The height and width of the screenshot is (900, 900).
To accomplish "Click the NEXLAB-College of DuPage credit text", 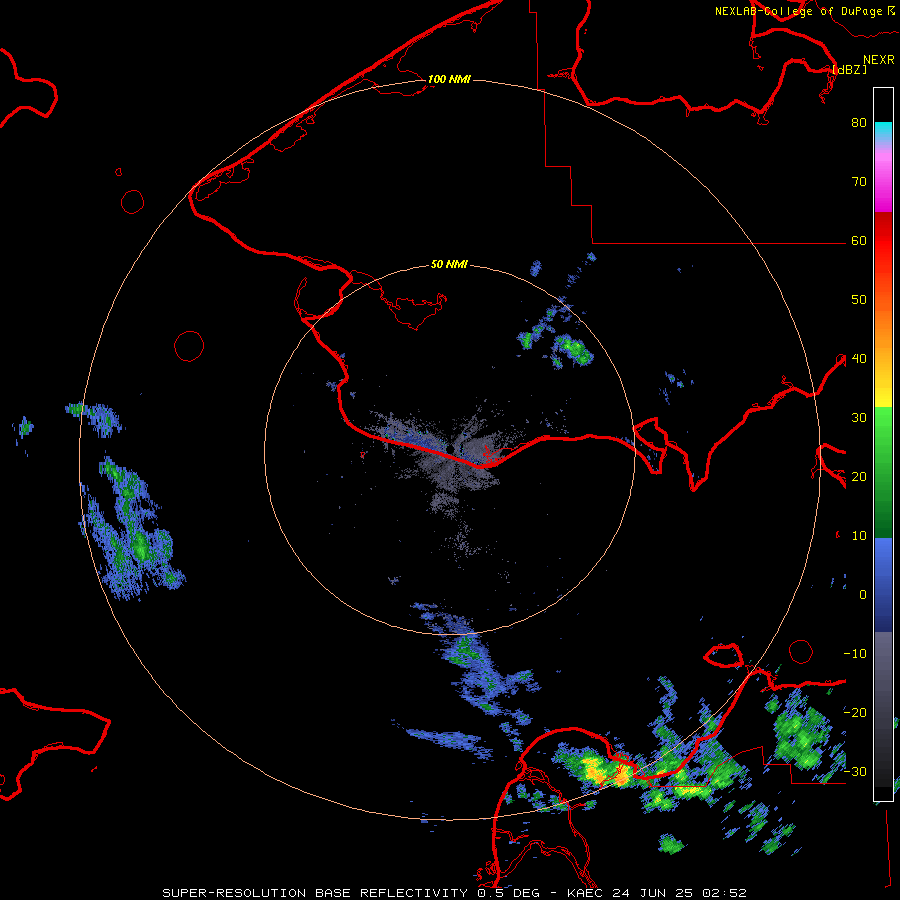I will click(798, 11).
